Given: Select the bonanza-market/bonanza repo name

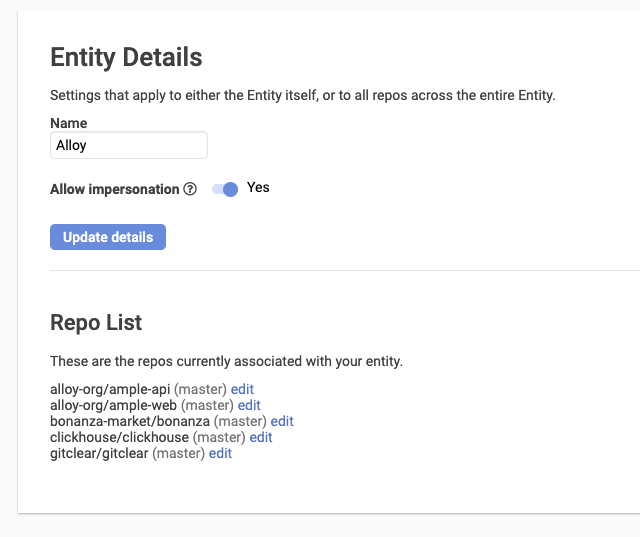Looking at the screenshot, I should pos(130,421).
